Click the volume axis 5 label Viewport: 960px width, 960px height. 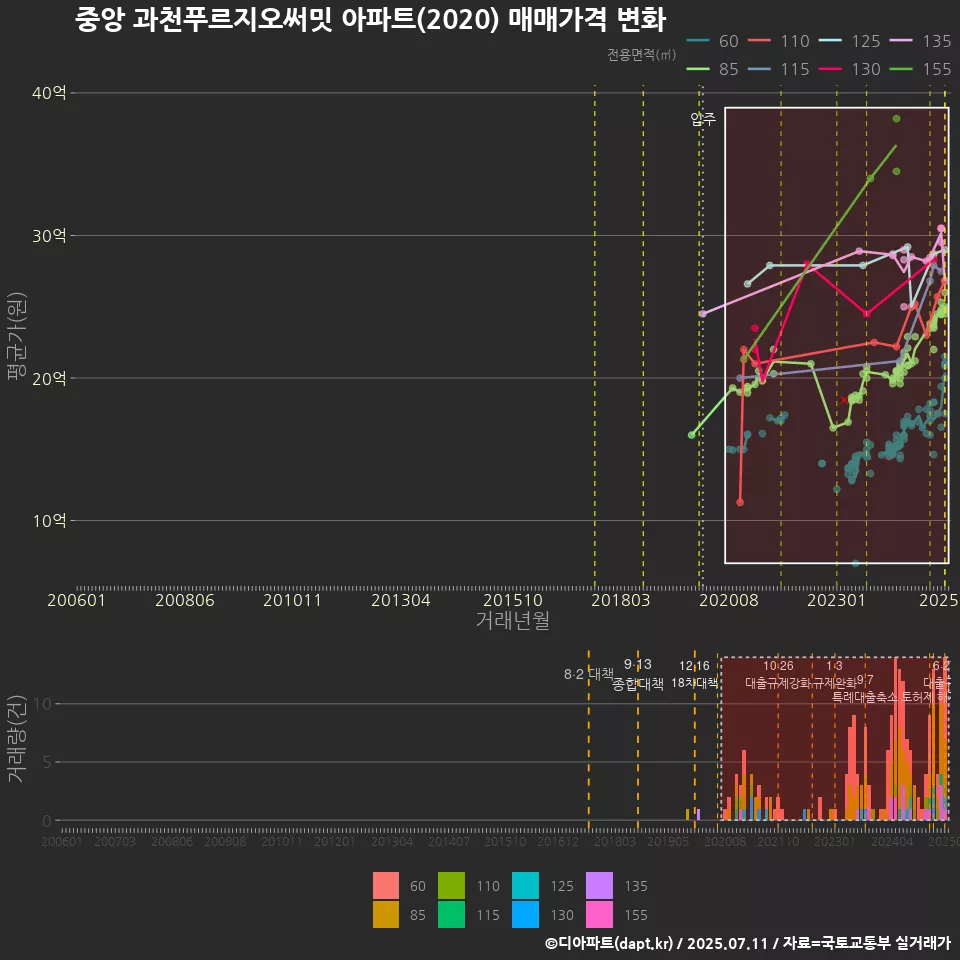(47, 762)
